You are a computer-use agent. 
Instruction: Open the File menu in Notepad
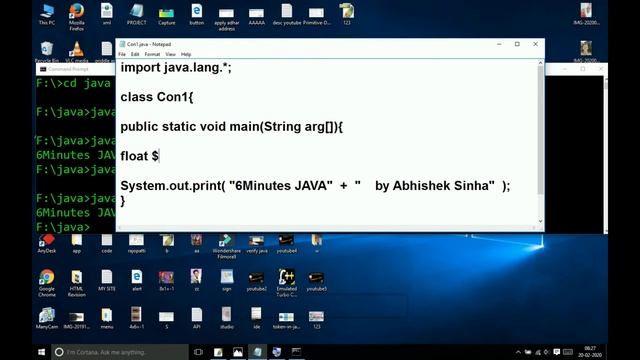122,54
